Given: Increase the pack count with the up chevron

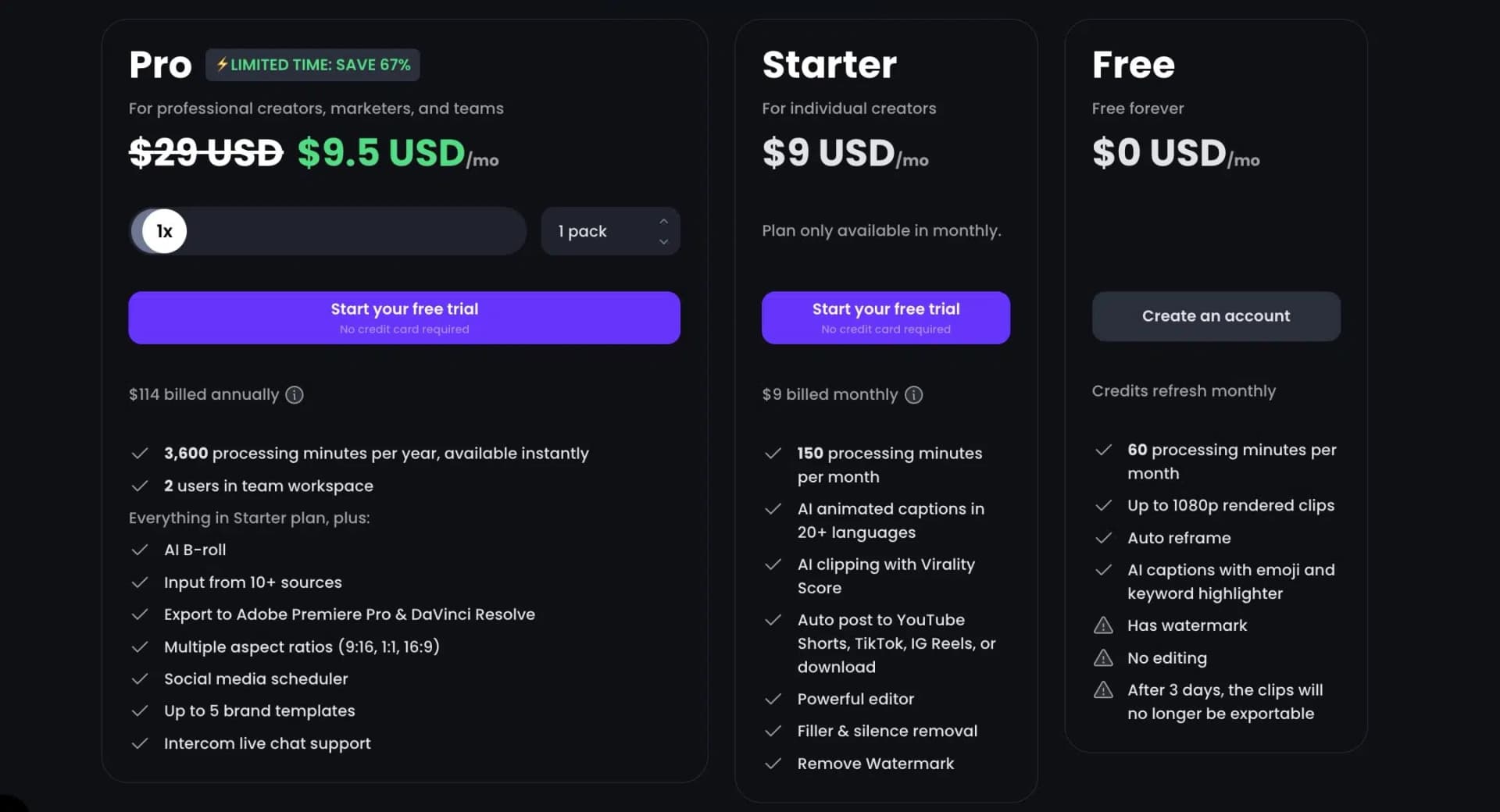Looking at the screenshot, I should 663,221.
